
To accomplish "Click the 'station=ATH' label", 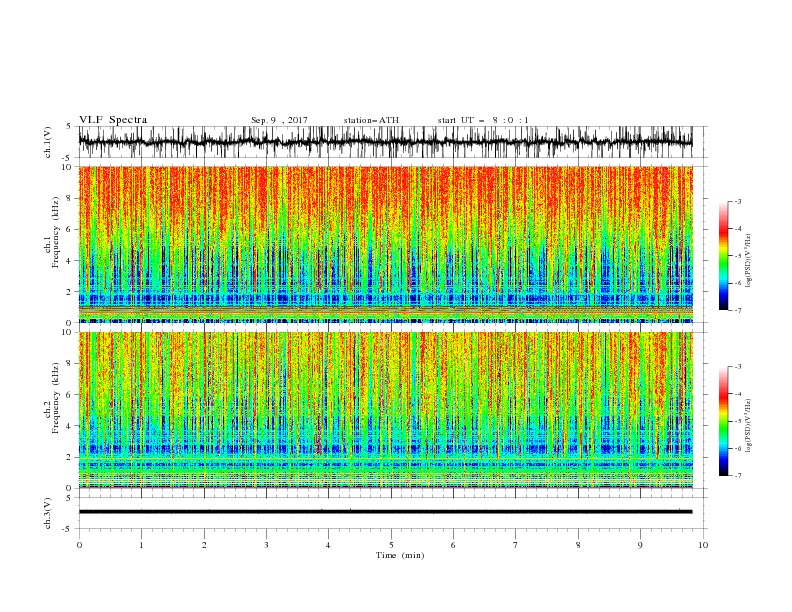I will 371,120.
